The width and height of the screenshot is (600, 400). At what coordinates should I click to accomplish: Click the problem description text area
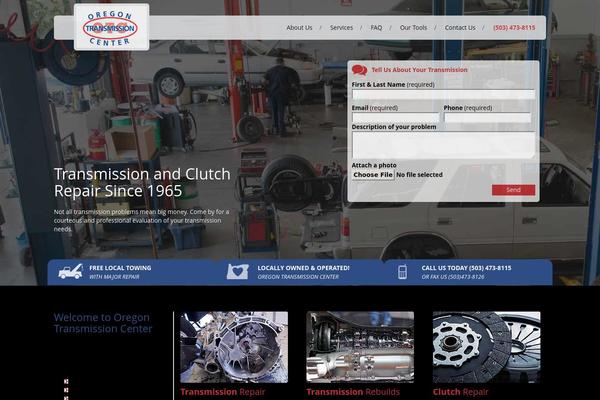click(x=443, y=145)
